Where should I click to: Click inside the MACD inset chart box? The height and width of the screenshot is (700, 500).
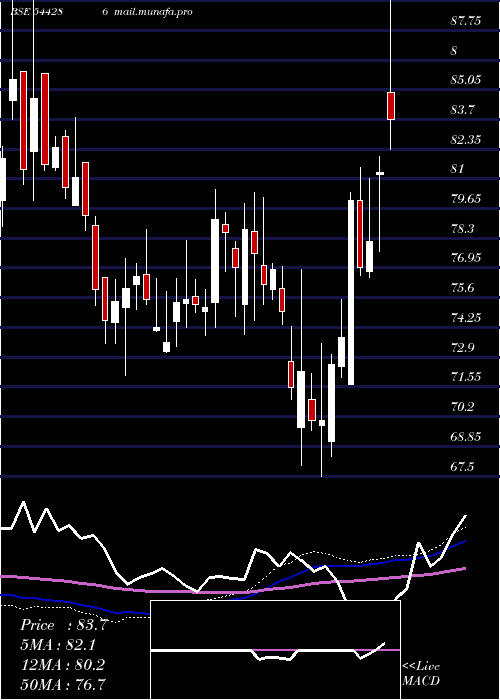[275, 650]
